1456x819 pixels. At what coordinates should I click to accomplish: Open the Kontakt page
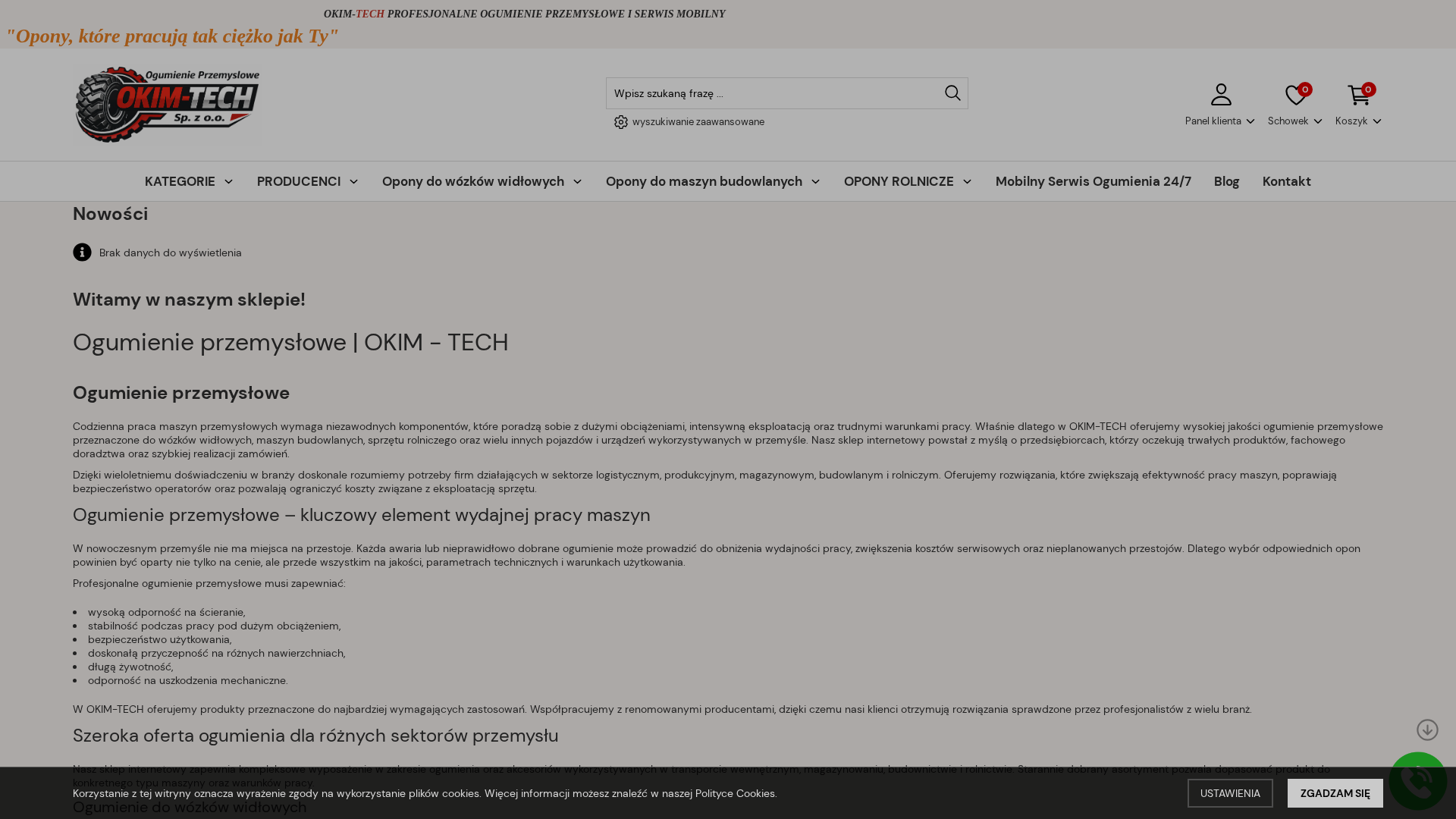[x=1286, y=181]
